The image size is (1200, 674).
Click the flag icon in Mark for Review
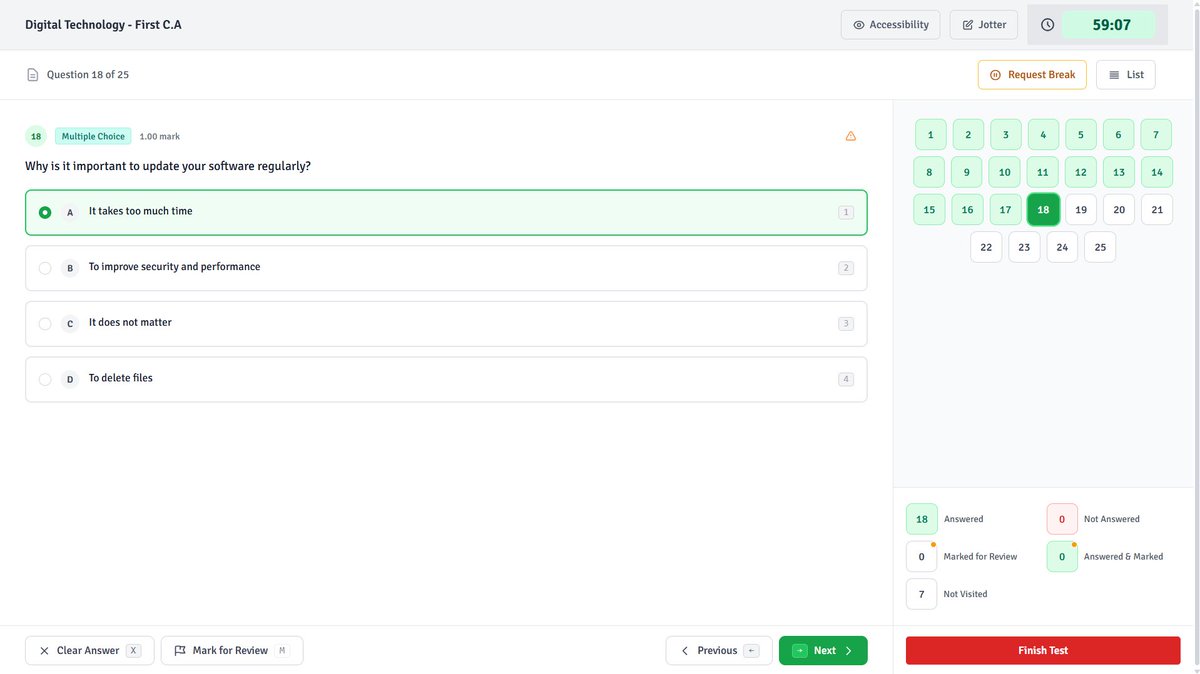coord(180,651)
